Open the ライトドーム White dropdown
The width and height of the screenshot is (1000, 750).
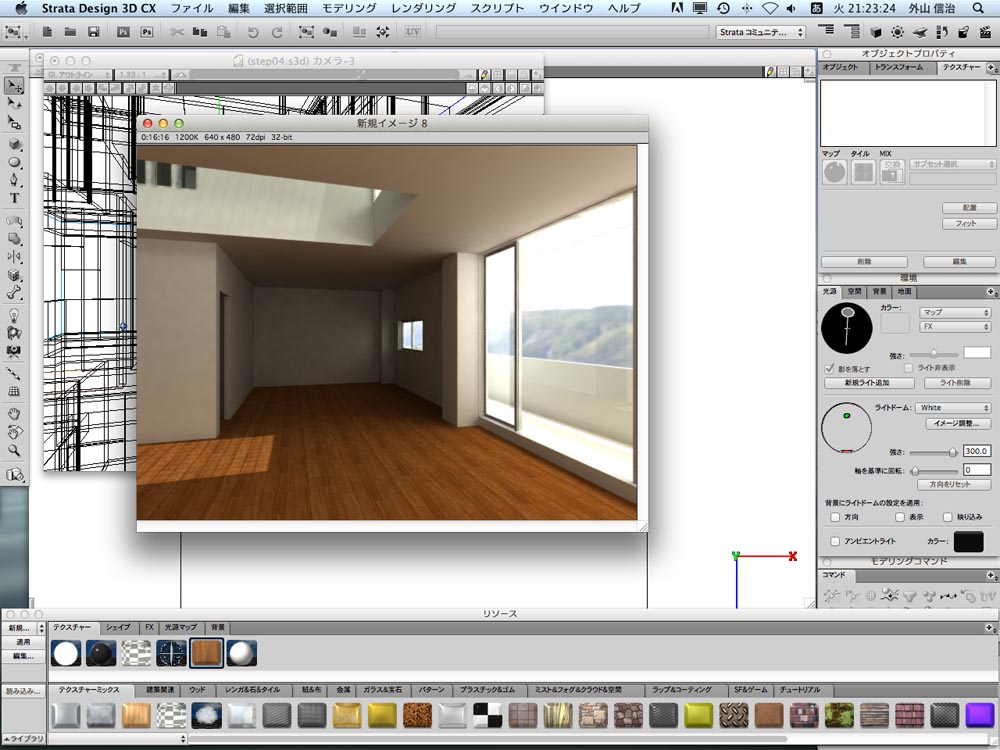coord(953,408)
